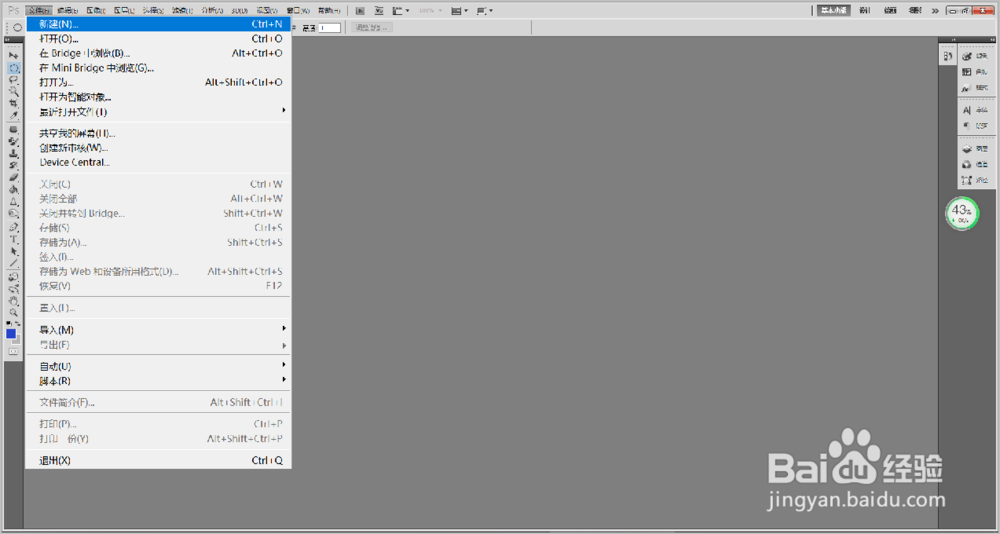Open the Character (字符) panel icon
Image resolution: width=1000 pixels, height=534 pixels.
coord(976,110)
